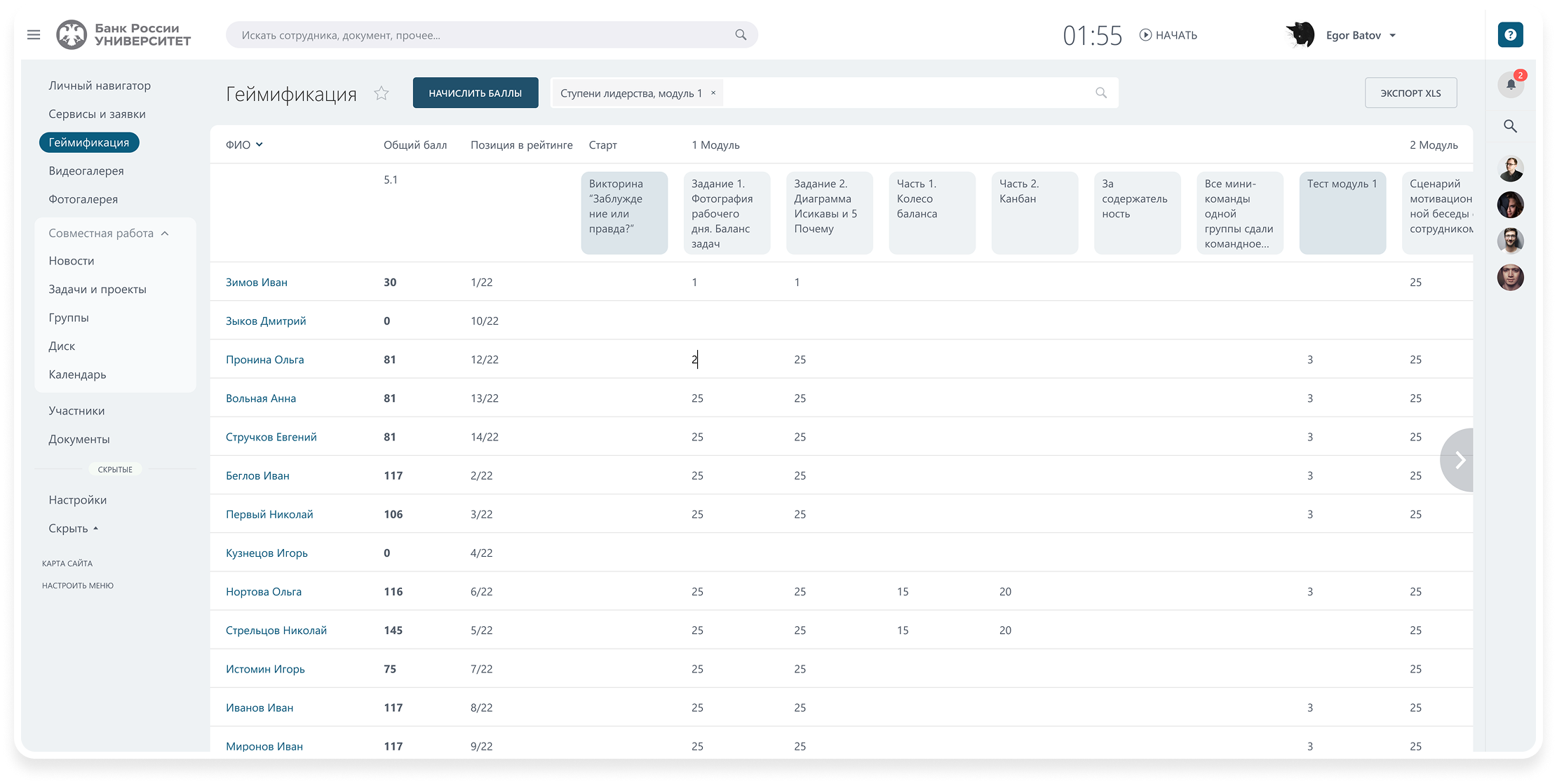Image resolution: width=1557 pixels, height=784 pixels.
Task: Open Нортова Ольга profile link
Action: [x=264, y=592]
